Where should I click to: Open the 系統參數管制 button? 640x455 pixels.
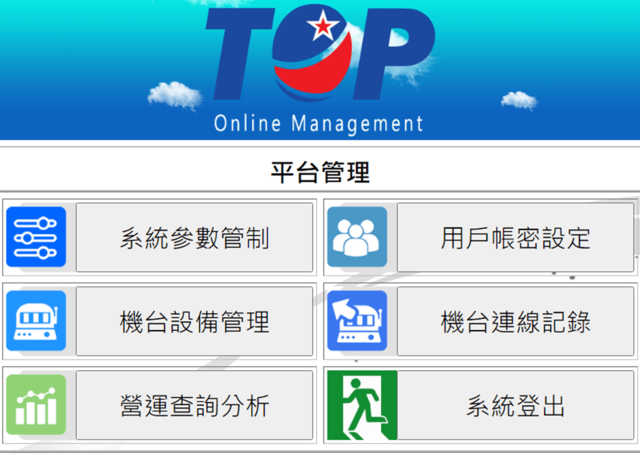[194, 237]
